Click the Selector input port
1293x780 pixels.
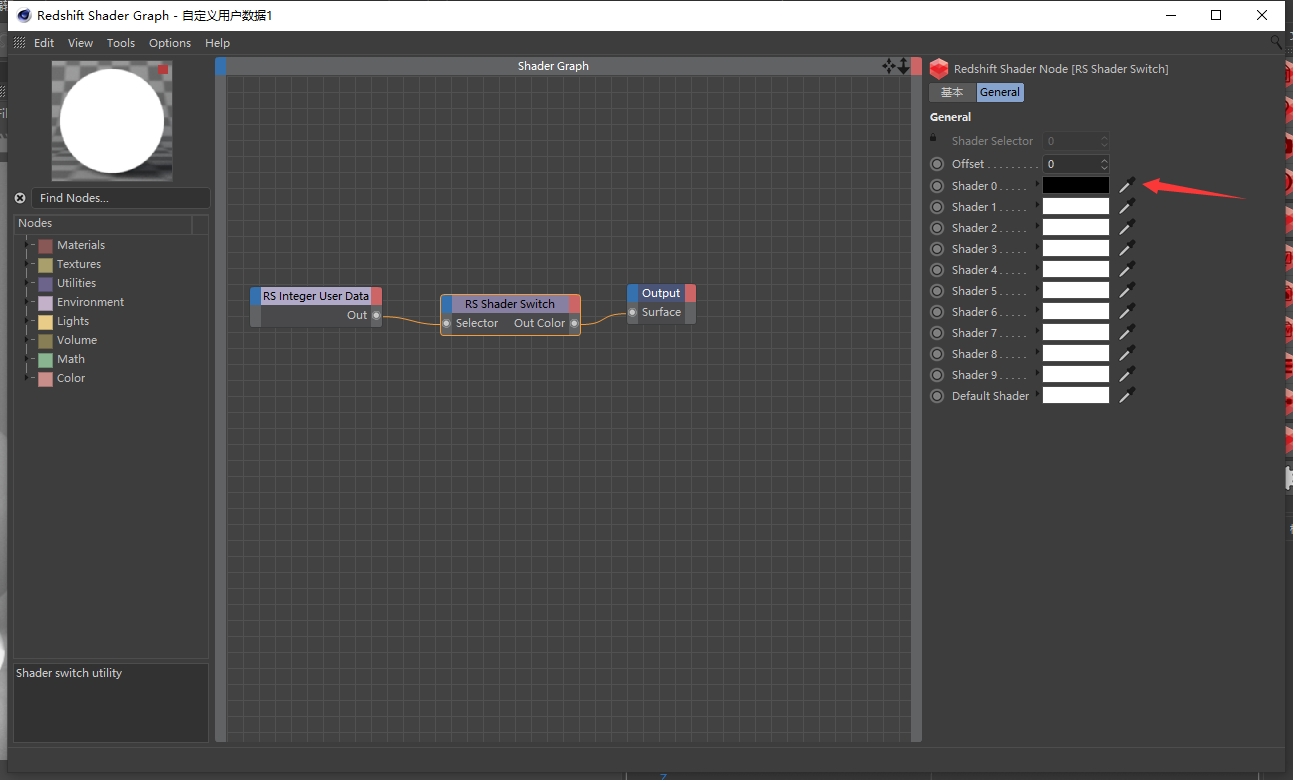pos(447,323)
